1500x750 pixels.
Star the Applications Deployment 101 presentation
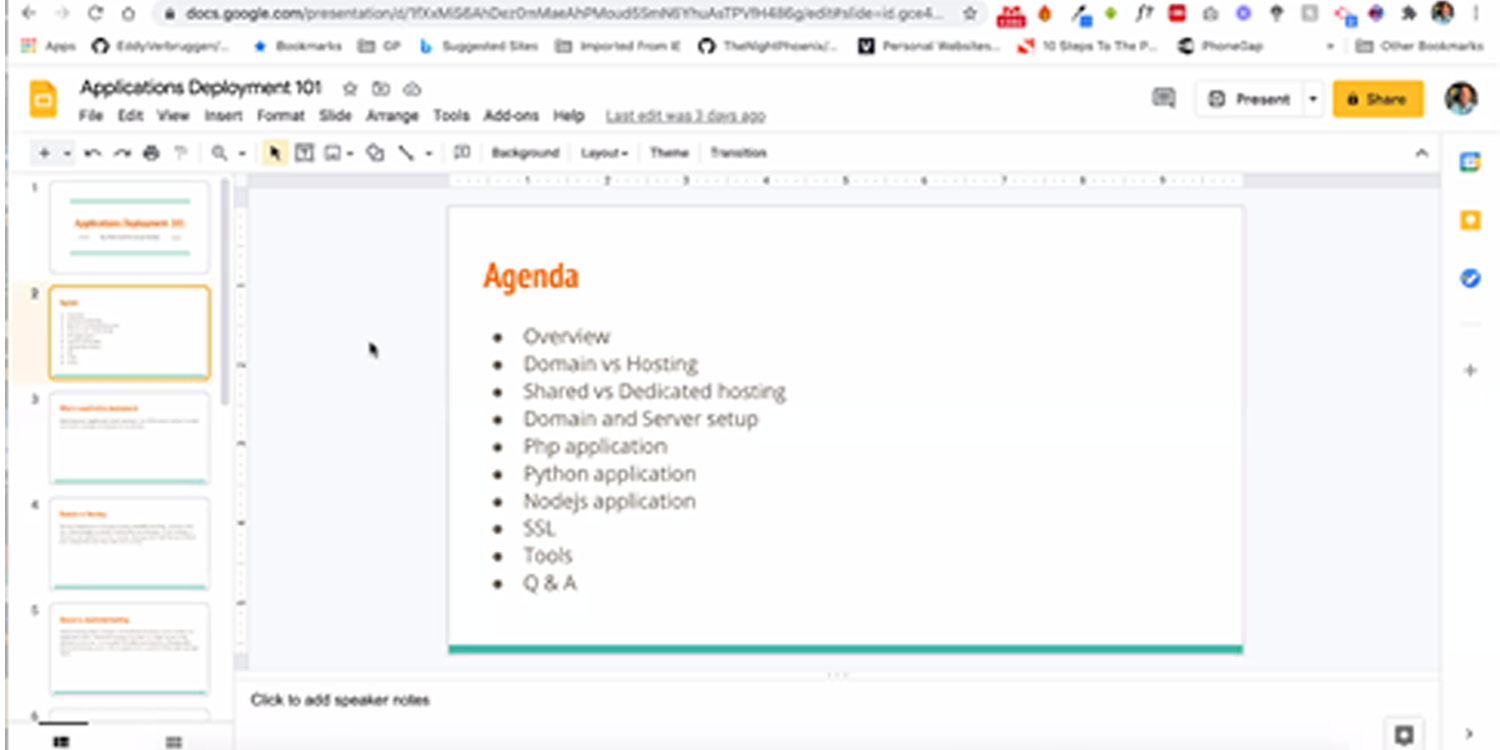[349, 89]
